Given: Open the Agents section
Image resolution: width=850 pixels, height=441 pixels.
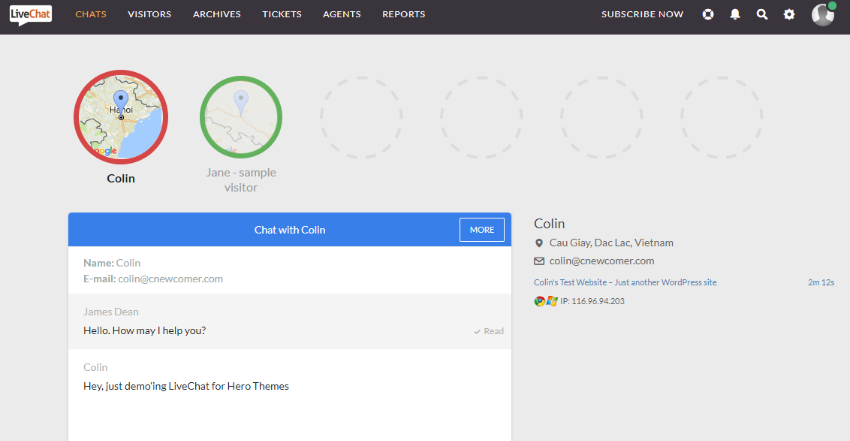Looking at the screenshot, I should (342, 14).
